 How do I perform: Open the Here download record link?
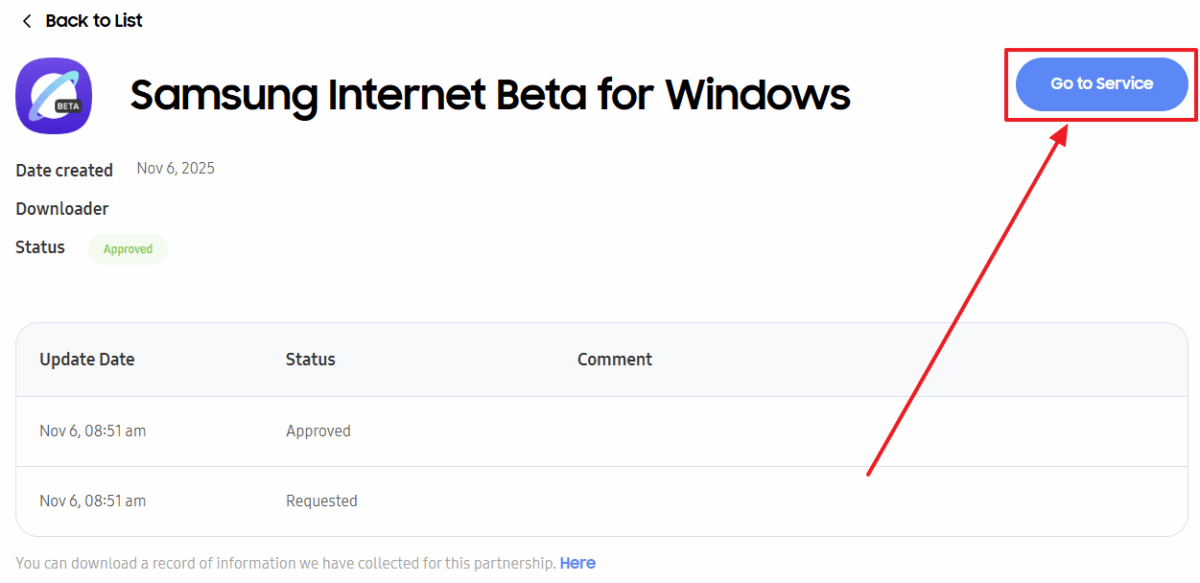(x=577, y=563)
